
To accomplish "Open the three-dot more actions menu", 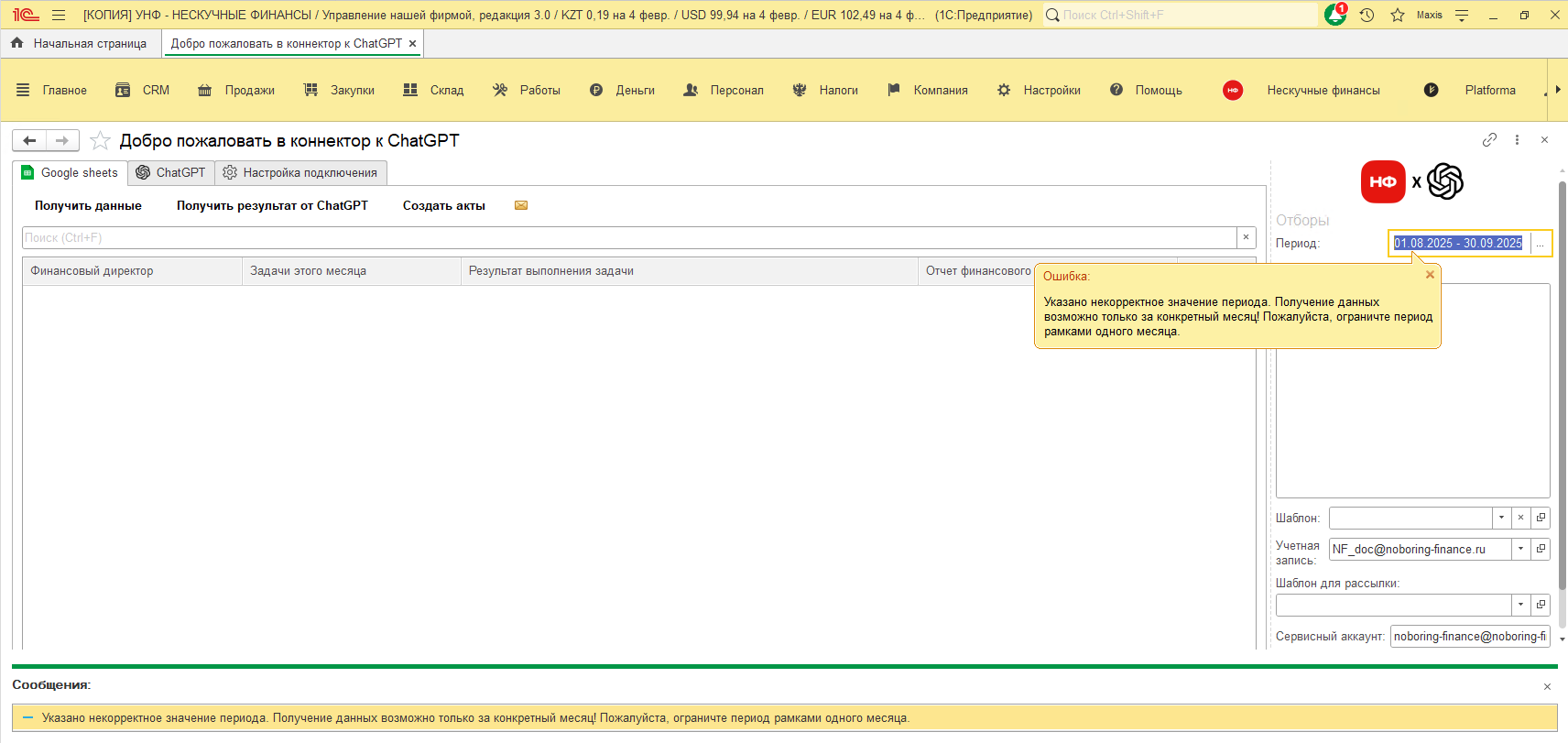I will 1517,140.
